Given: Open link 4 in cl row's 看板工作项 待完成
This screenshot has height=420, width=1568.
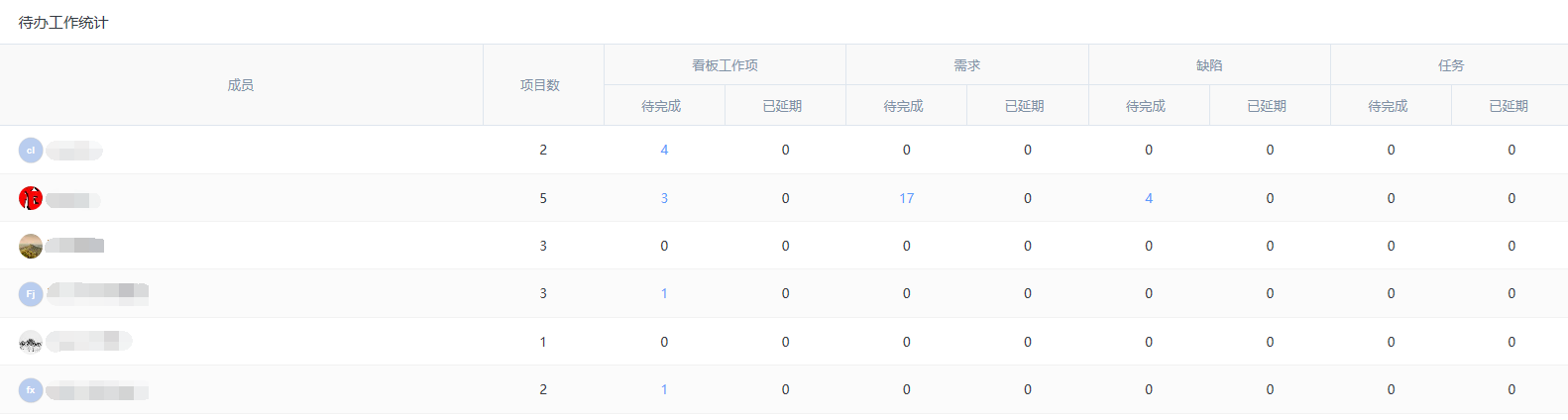Looking at the screenshot, I should [x=664, y=151].
